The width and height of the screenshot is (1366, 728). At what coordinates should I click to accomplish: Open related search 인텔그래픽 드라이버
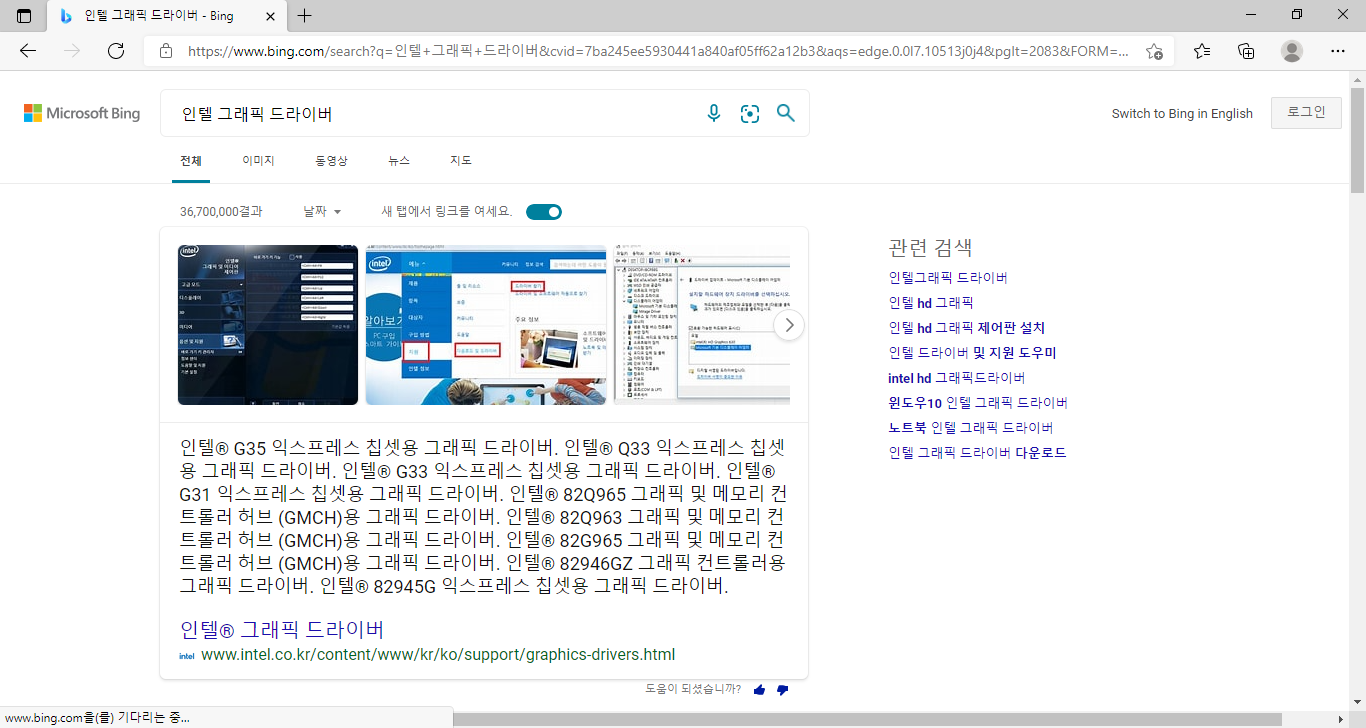[948, 278]
